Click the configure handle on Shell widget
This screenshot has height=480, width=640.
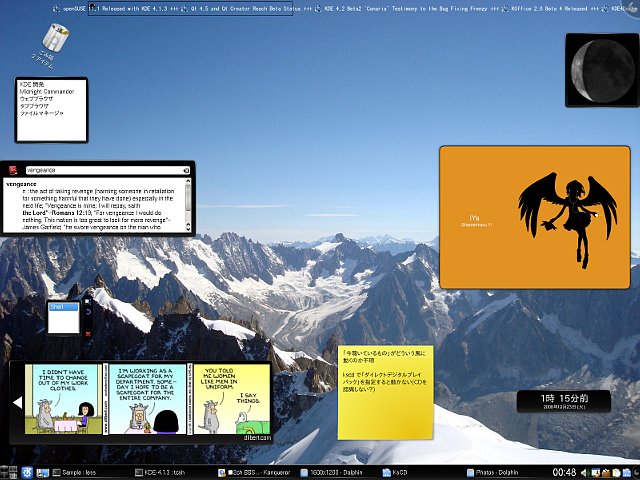[88, 302]
